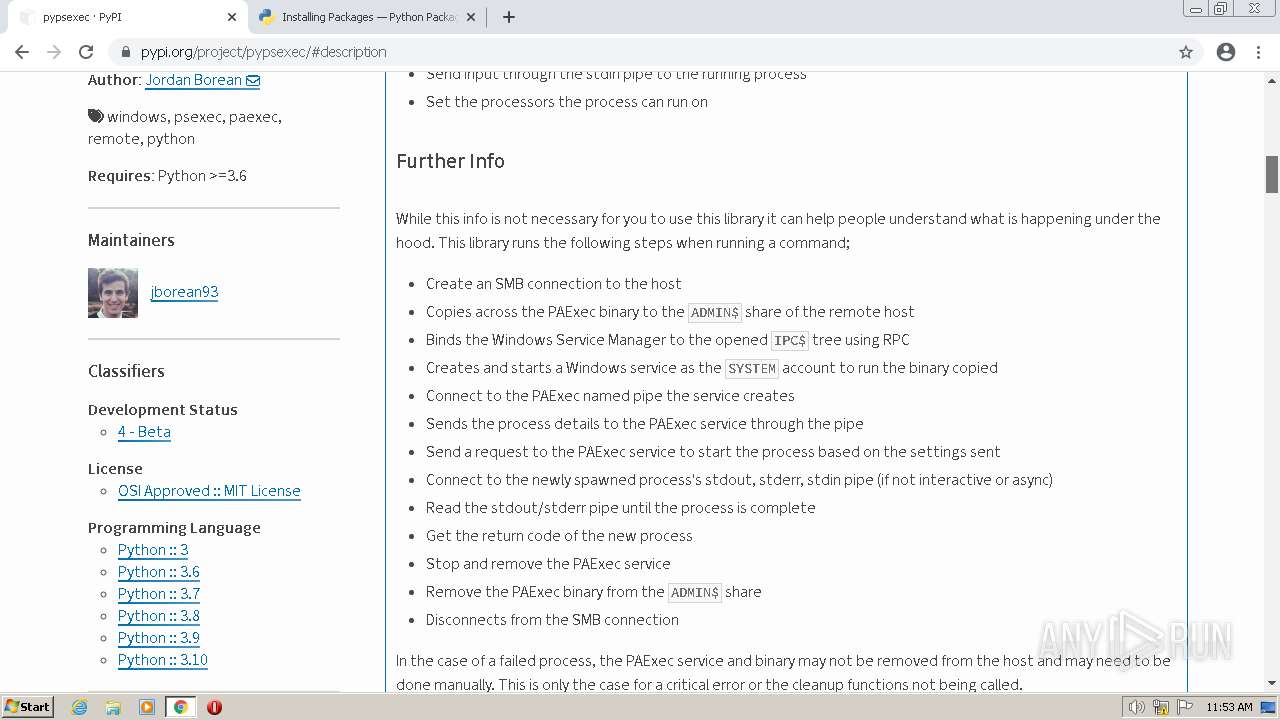
Task: Click 'Get the return code of the new process'
Action: 559,536
